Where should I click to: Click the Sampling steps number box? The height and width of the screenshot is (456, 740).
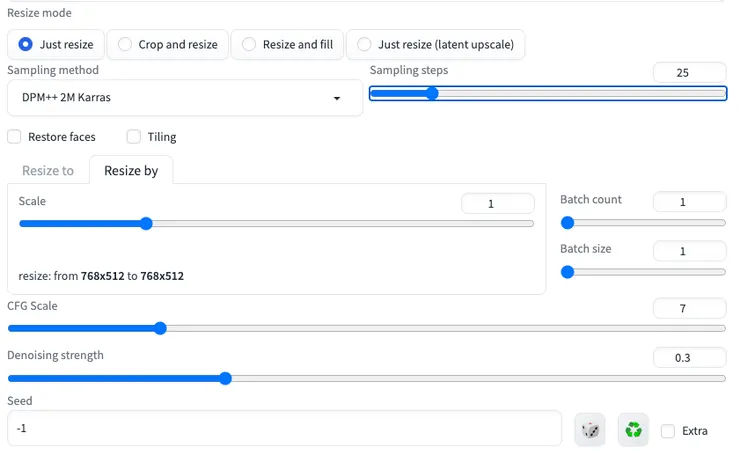coord(689,72)
